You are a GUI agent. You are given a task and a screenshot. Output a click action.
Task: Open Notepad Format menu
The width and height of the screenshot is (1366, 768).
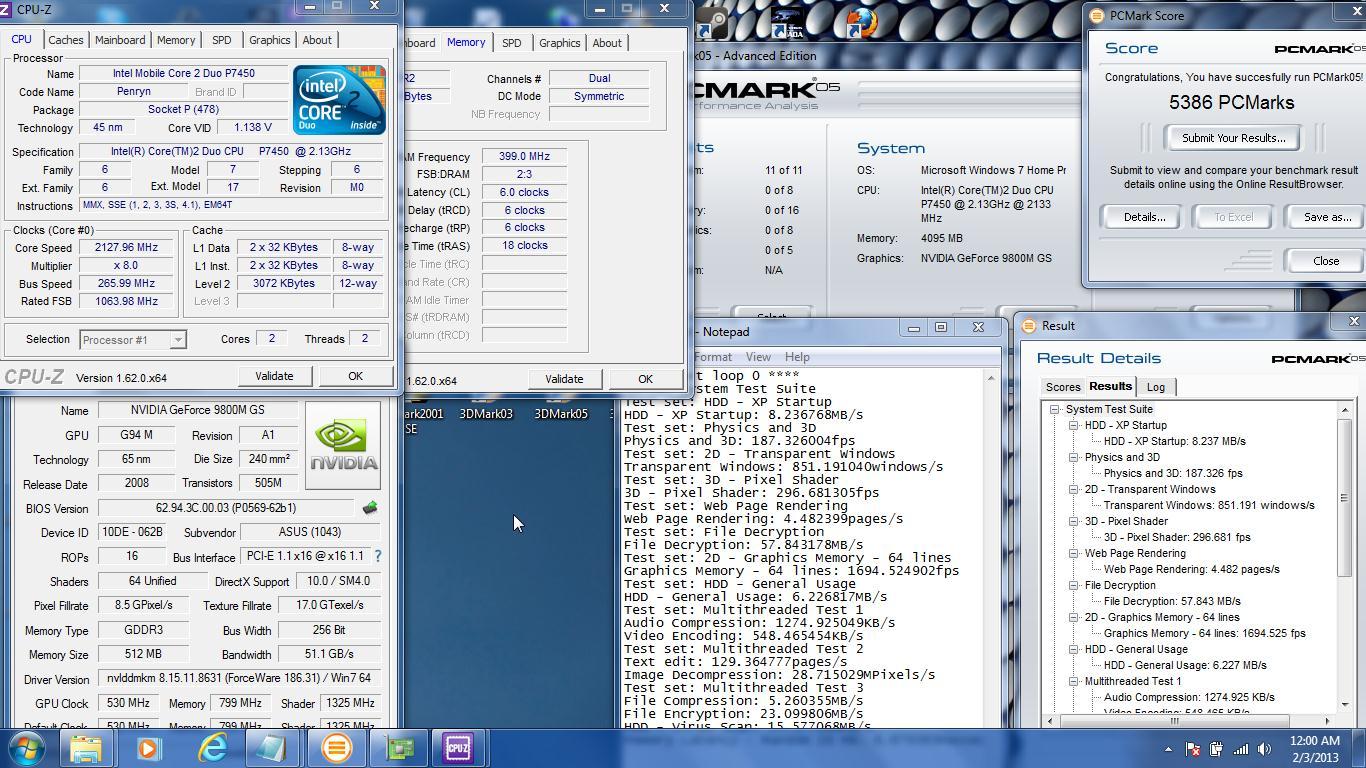[713, 357]
